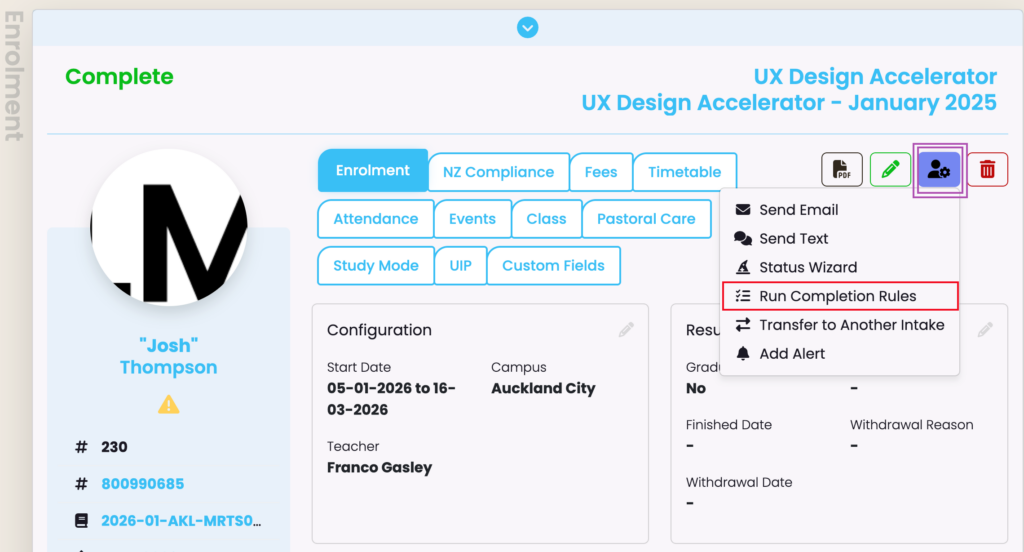The height and width of the screenshot is (552, 1024).
Task: Open student number 800990685 link
Action: [x=142, y=484]
